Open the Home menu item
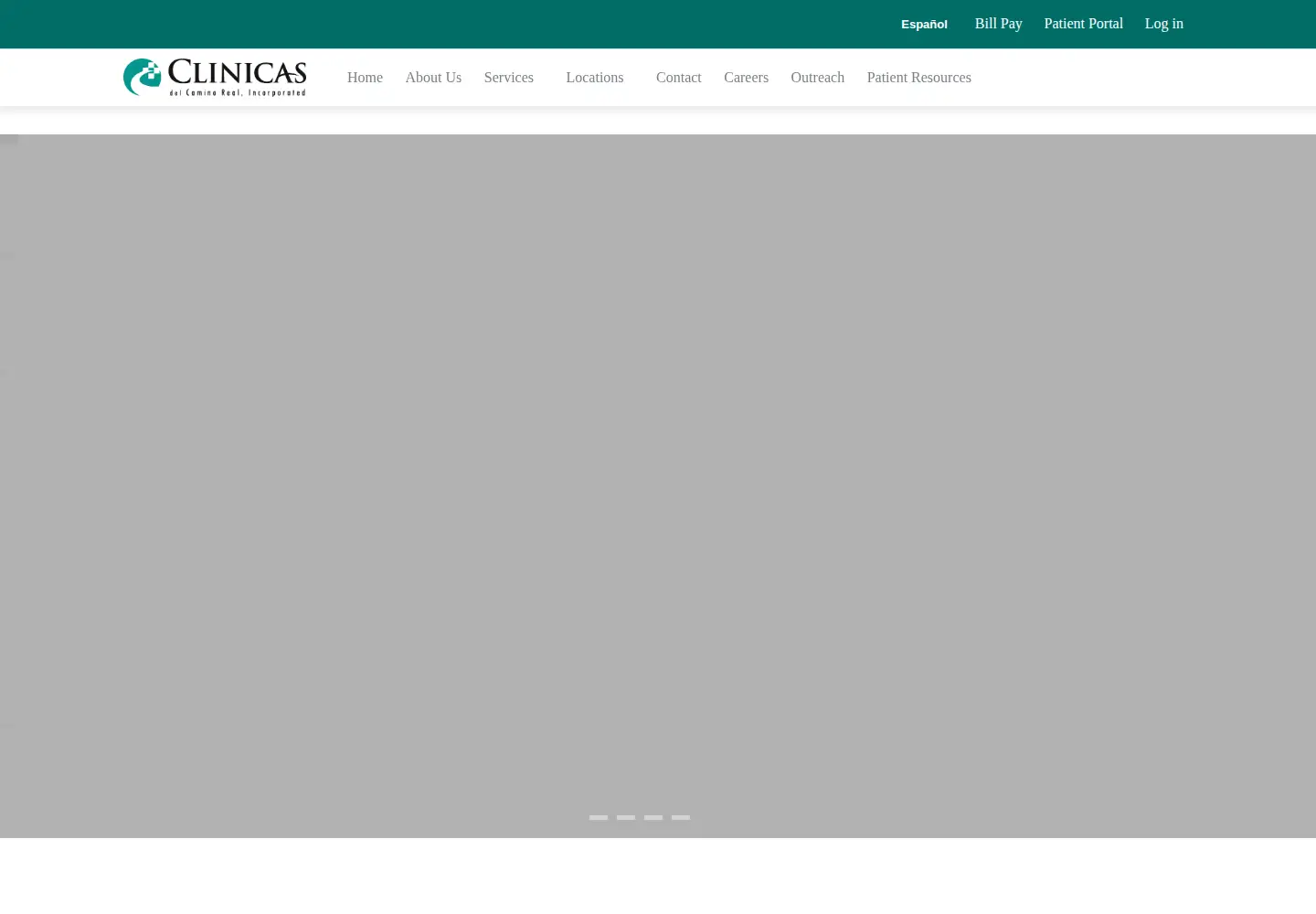 (x=365, y=78)
